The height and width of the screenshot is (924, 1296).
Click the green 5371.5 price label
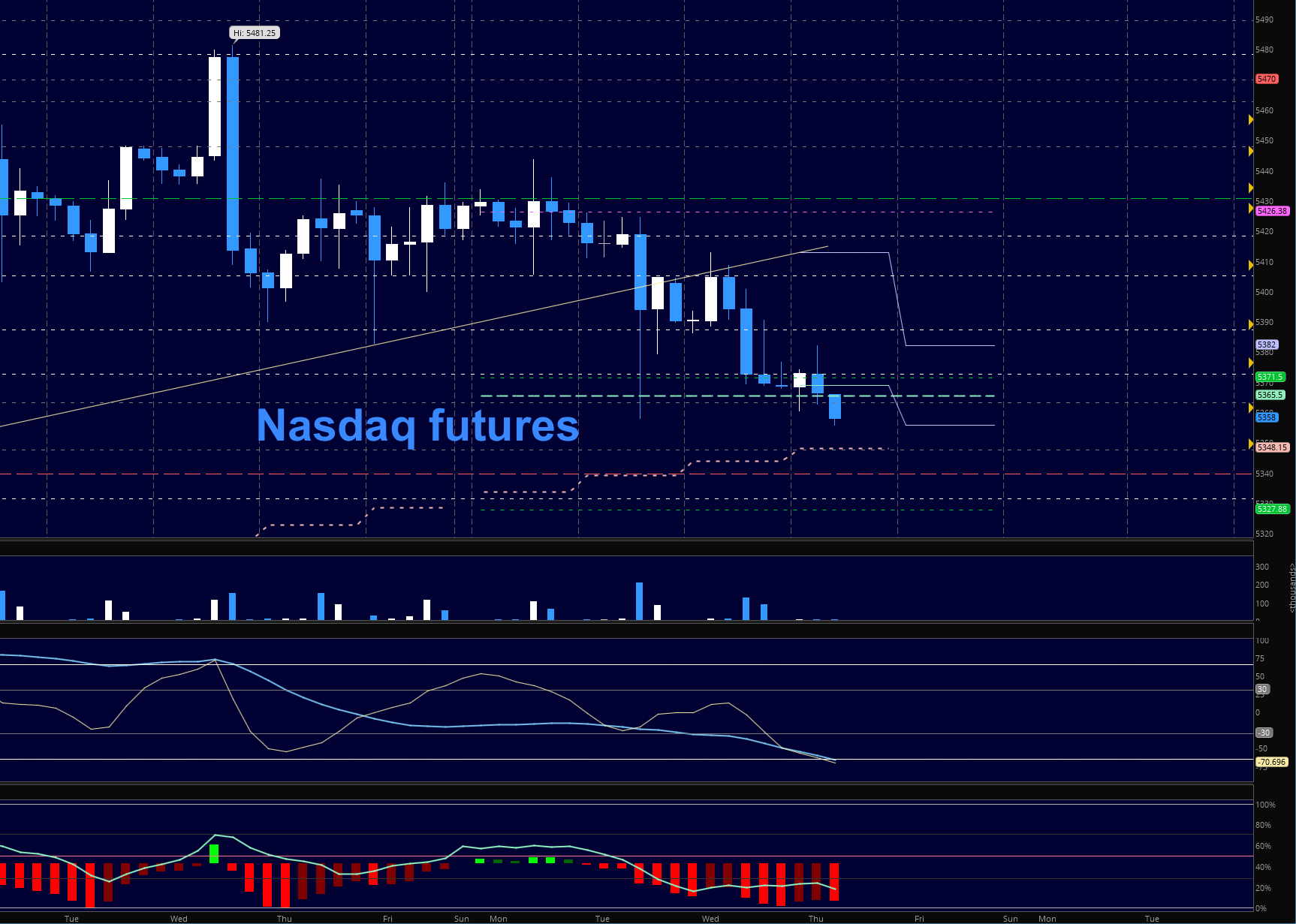[x=1270, y=377]
